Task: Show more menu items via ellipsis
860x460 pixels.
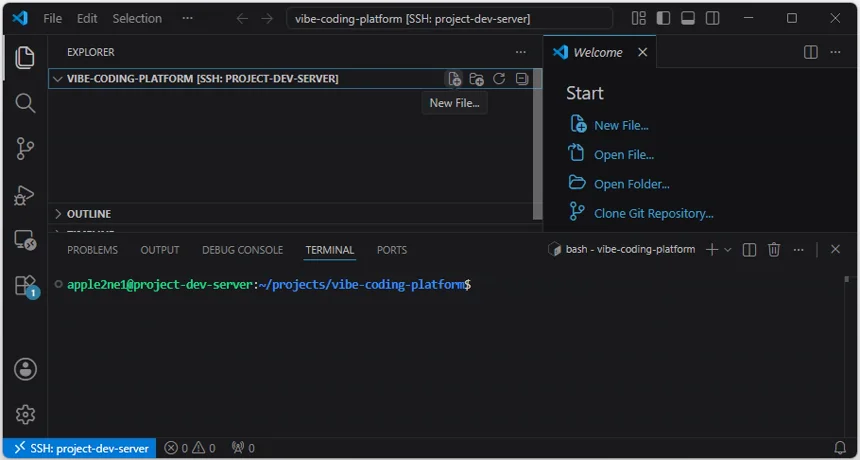Action: pyautogui.click(x=188, y=19)
